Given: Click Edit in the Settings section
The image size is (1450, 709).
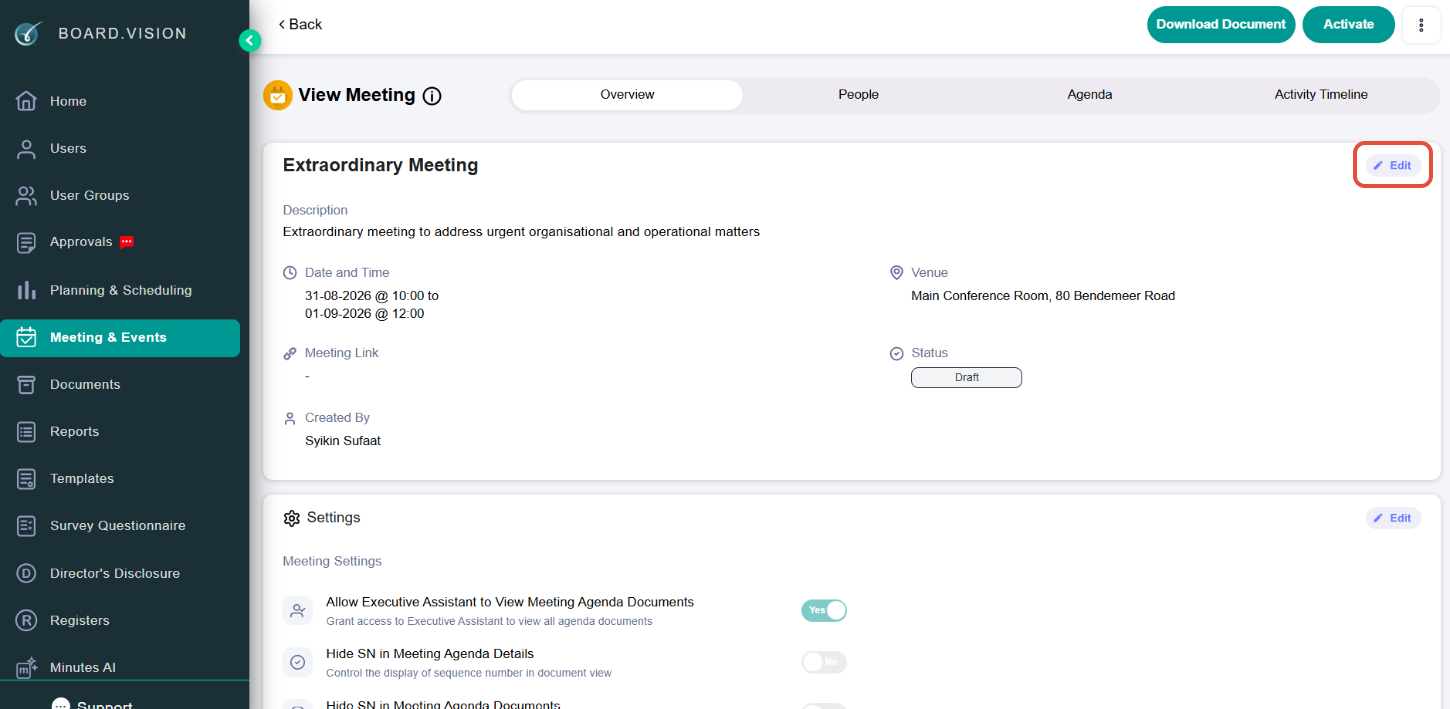Looking at the screenshot, I should 1393,518.
